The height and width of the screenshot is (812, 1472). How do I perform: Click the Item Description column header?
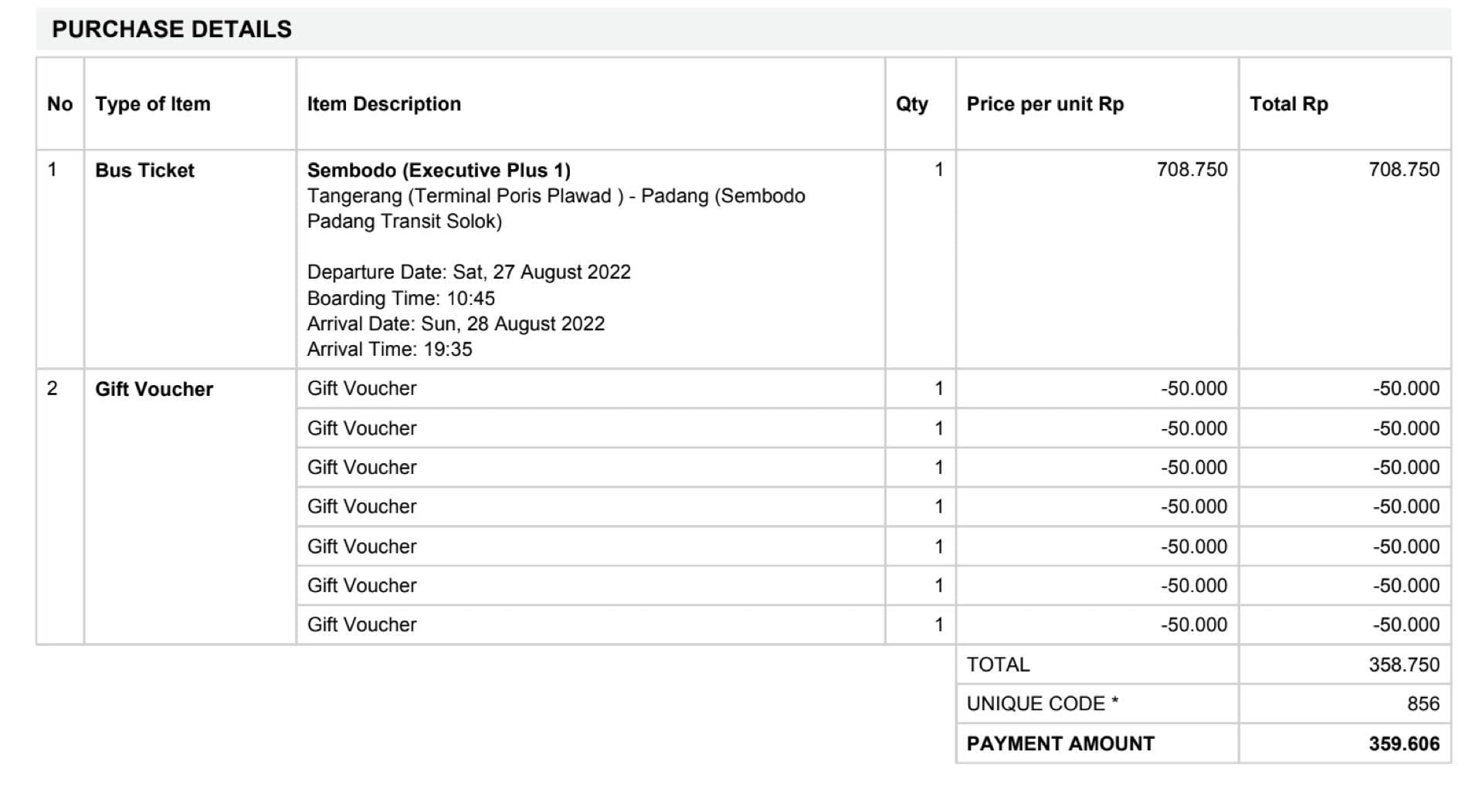(384, 104)
